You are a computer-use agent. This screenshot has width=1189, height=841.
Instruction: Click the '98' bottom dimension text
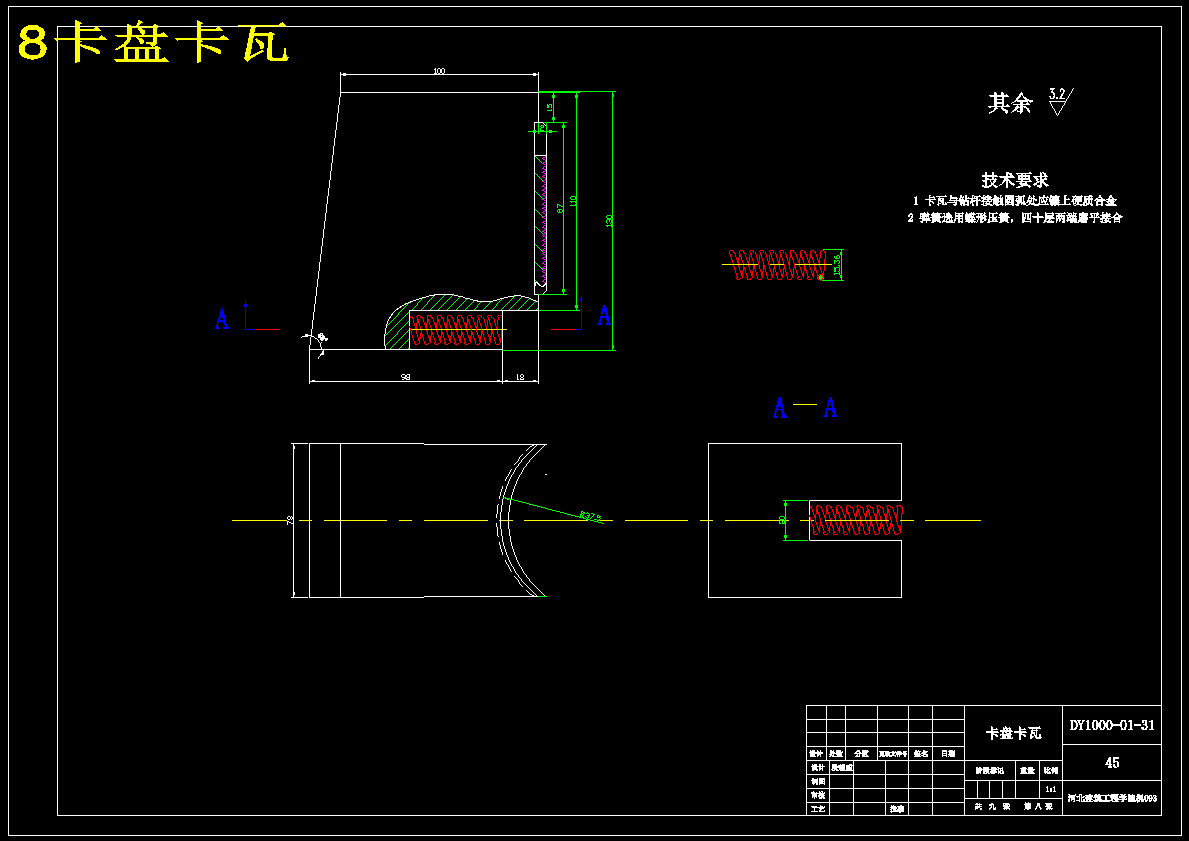[x=406, y=377]
